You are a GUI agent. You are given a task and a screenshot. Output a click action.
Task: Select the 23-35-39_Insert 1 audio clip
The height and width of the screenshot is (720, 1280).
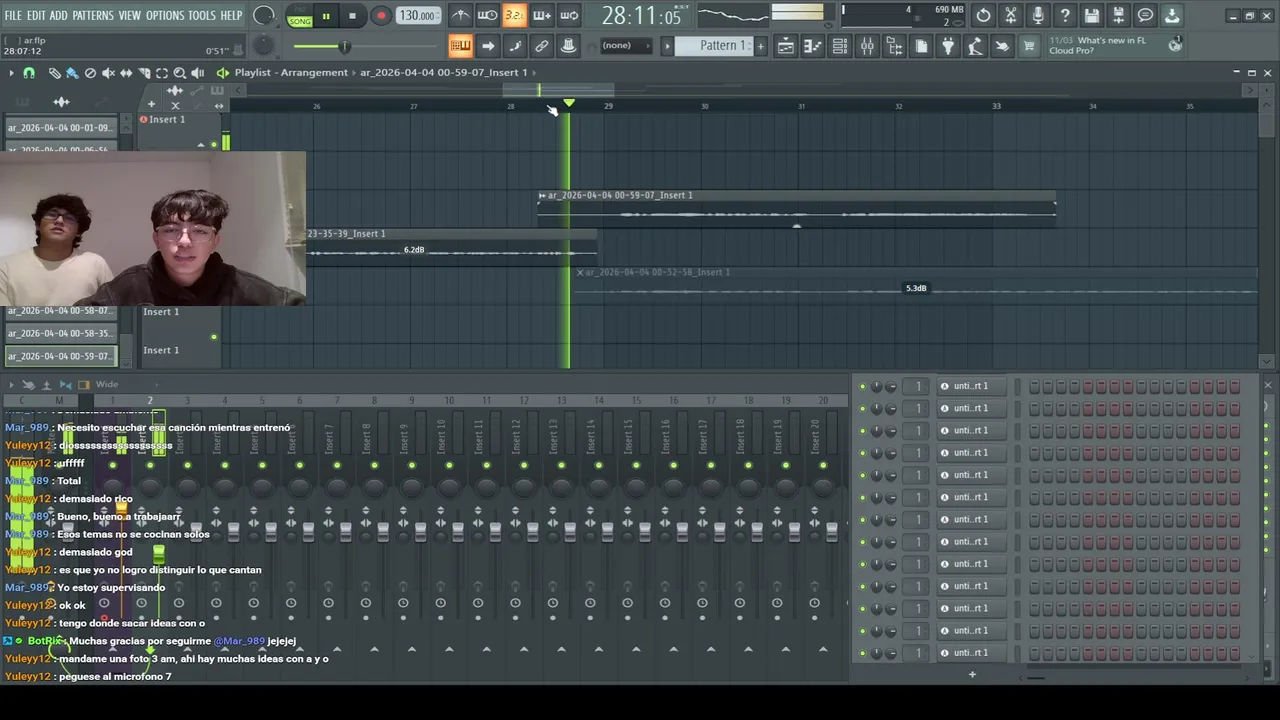tap(451, 247)
